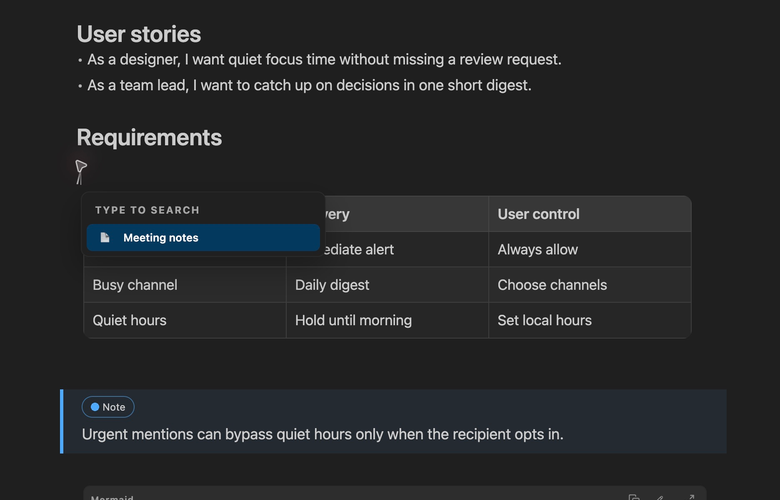Image resolution: width=780 pixels, height=500 pixels.
Task: Click the User stories heading
Action: pyautogui.click(x=139, y=34)
